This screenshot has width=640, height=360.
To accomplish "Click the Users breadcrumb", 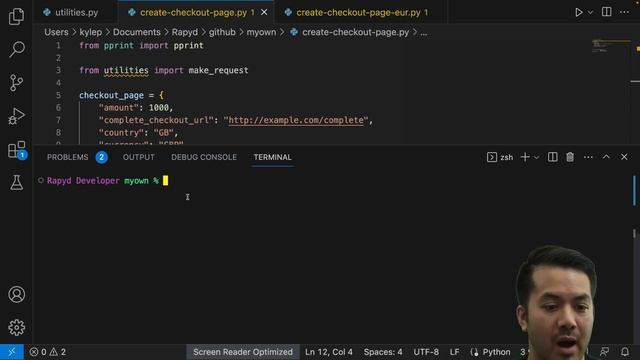I will pyautogui.click(x=56, y=32).
